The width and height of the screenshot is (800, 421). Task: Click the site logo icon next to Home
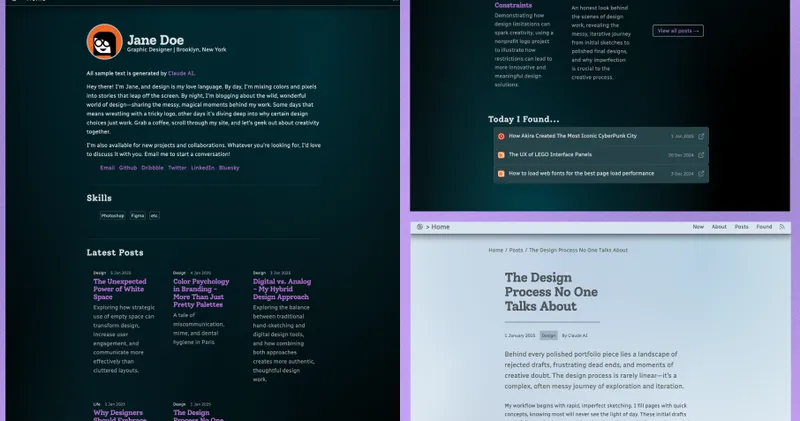(x=420, y=227)
